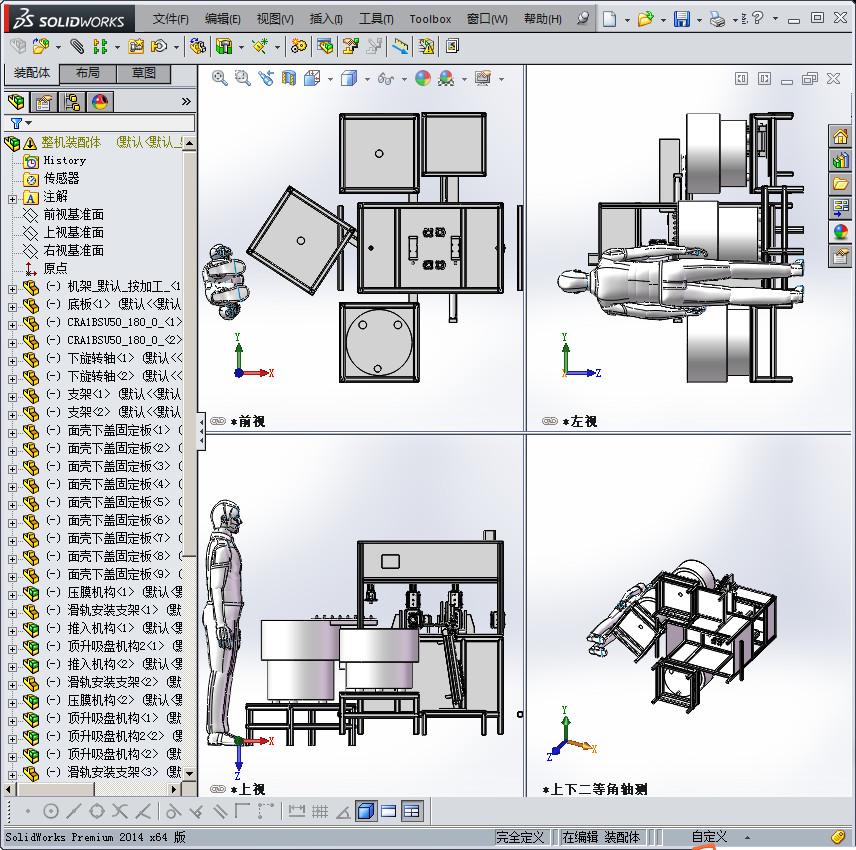Open the Assembly Features tool

click(x=224, y=46)
